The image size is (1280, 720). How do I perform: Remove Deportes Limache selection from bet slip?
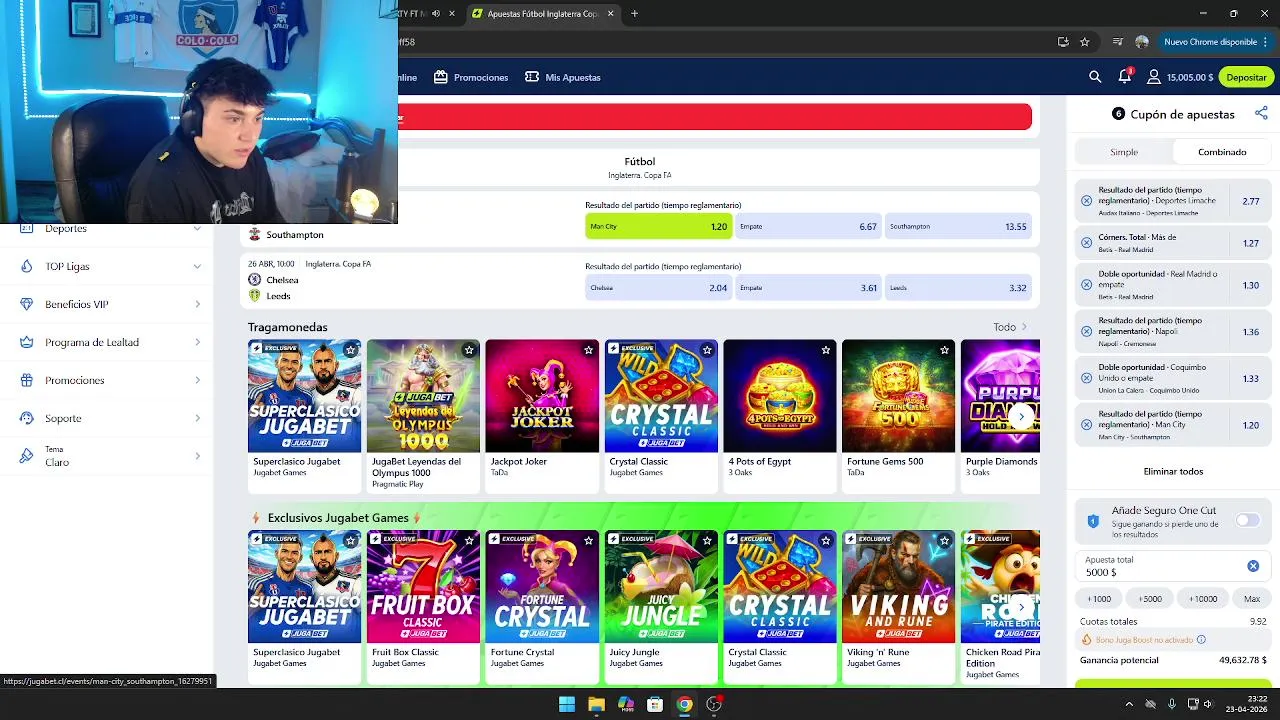point(1086,201)
